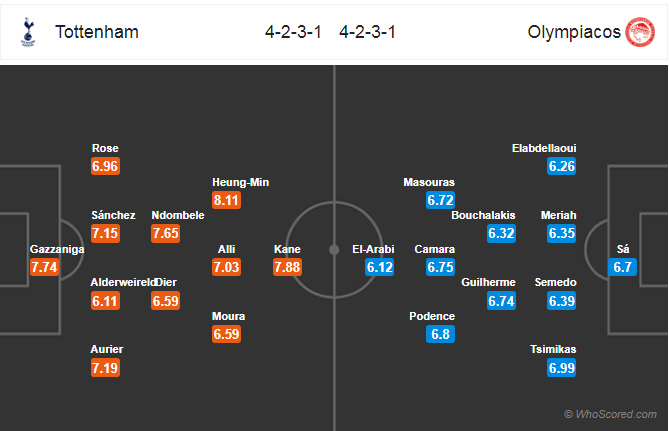Select Podence's 6.8 rating badge

coord(440,334)
